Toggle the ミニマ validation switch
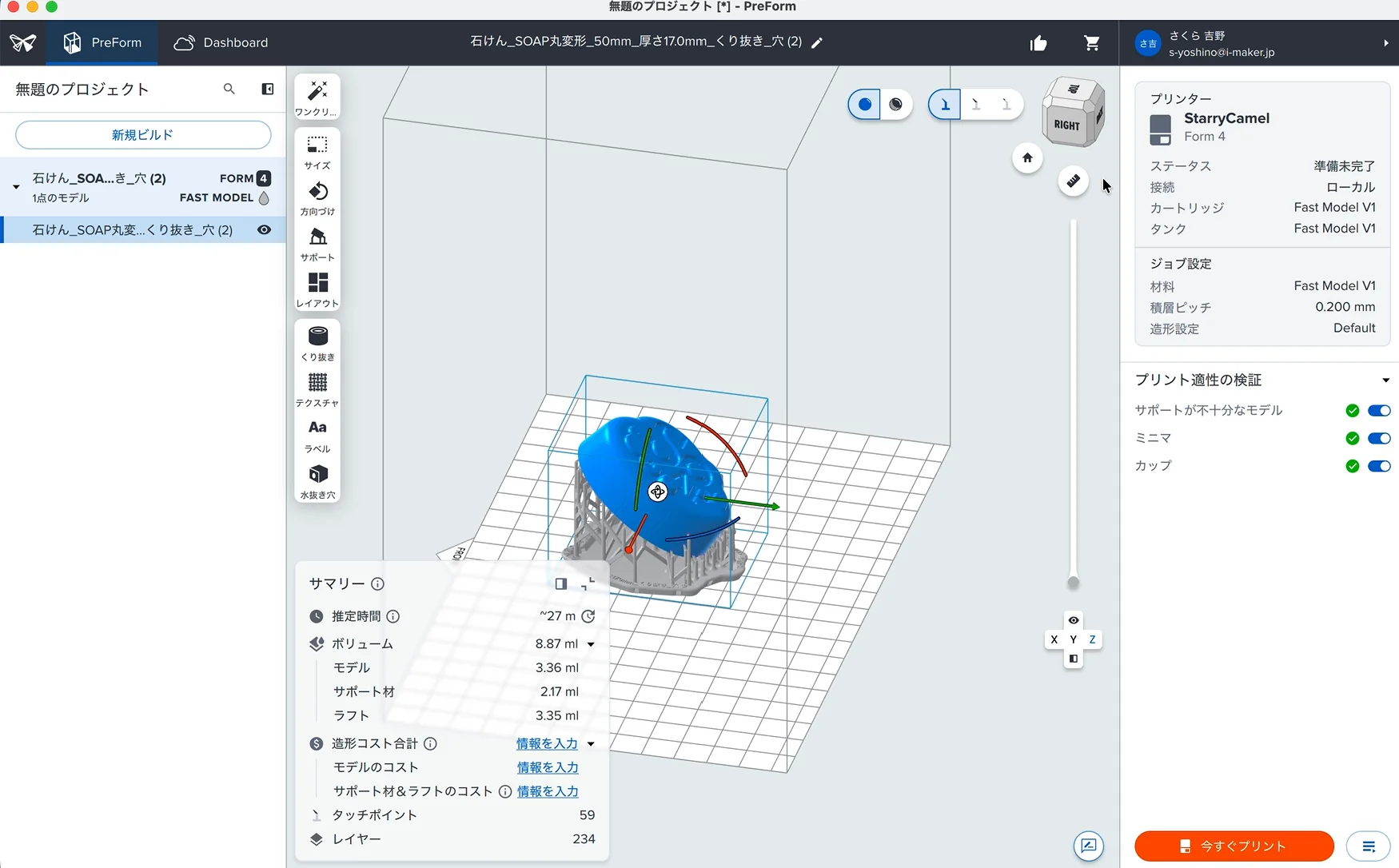 1379,438
